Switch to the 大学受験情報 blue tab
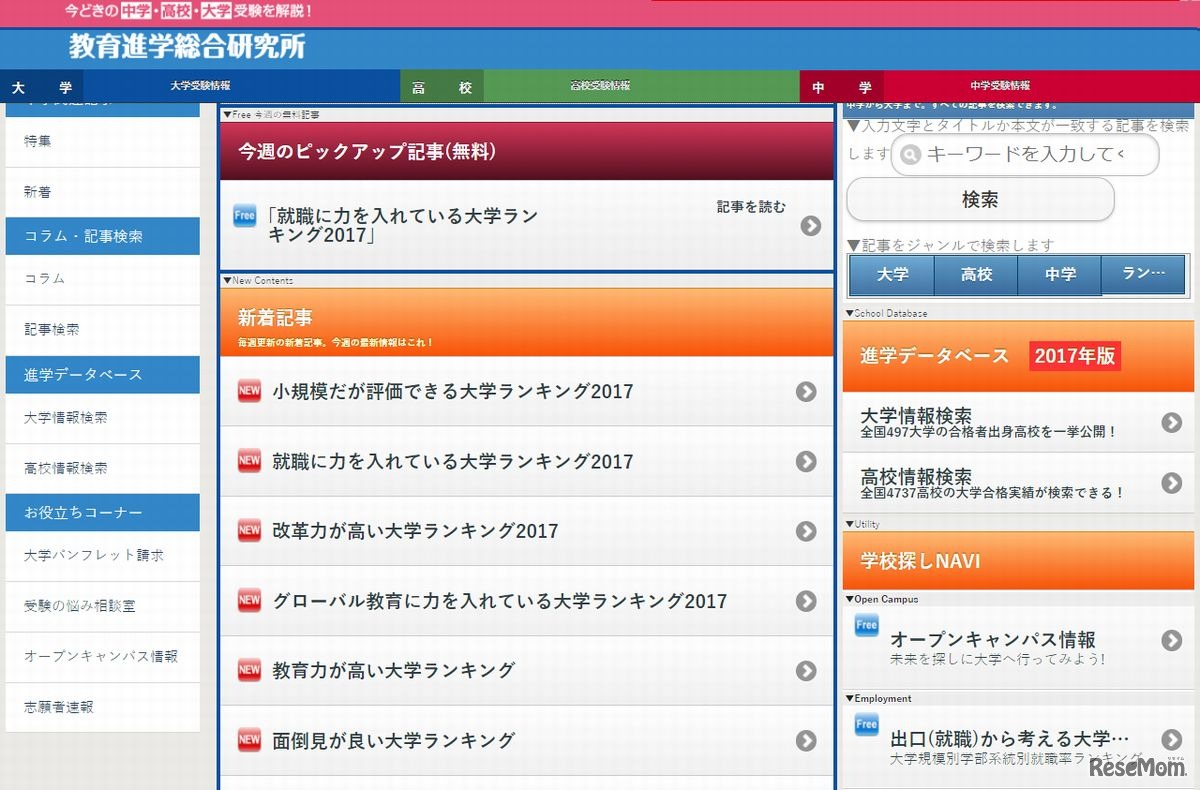1200x790 pixels. point(200,86)
